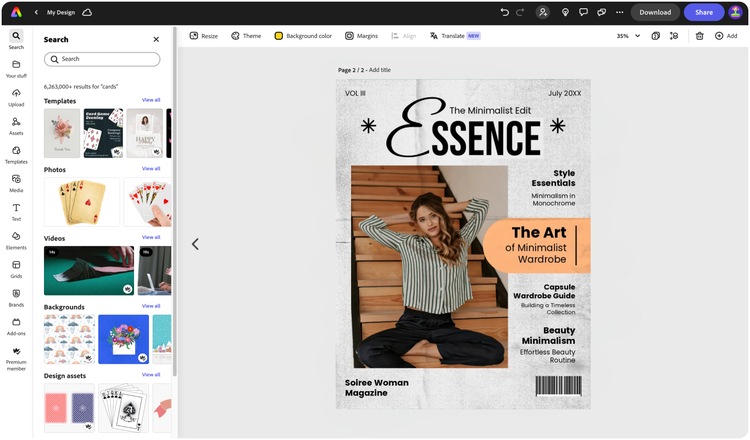750x440 pixels.
Task: Open the chat bubbles icon beside comments
Action: pos(601,12)
